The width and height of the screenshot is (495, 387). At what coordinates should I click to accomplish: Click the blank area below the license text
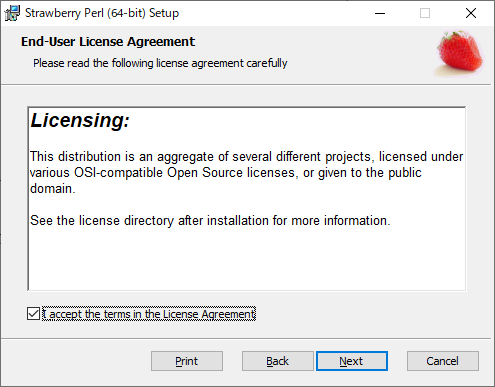click(x=247, y=260)
